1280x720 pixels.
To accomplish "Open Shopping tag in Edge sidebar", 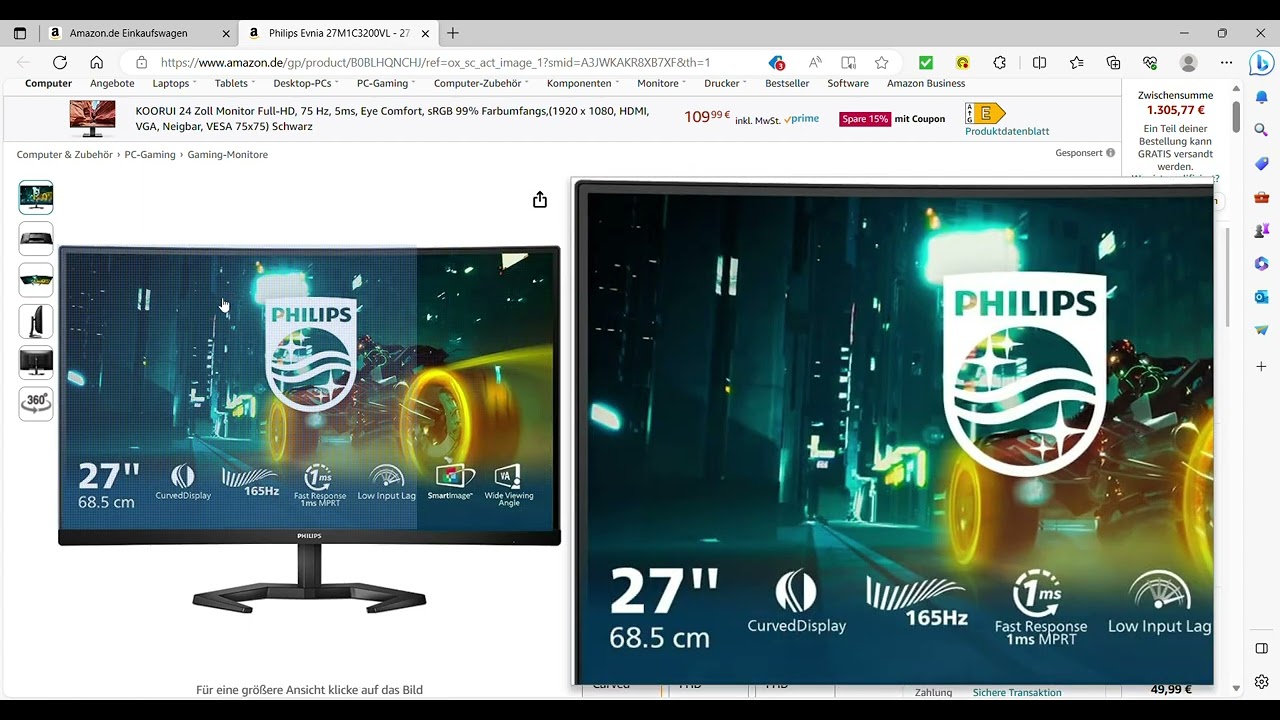I will pyautogui.click(x=1262, y=163).
